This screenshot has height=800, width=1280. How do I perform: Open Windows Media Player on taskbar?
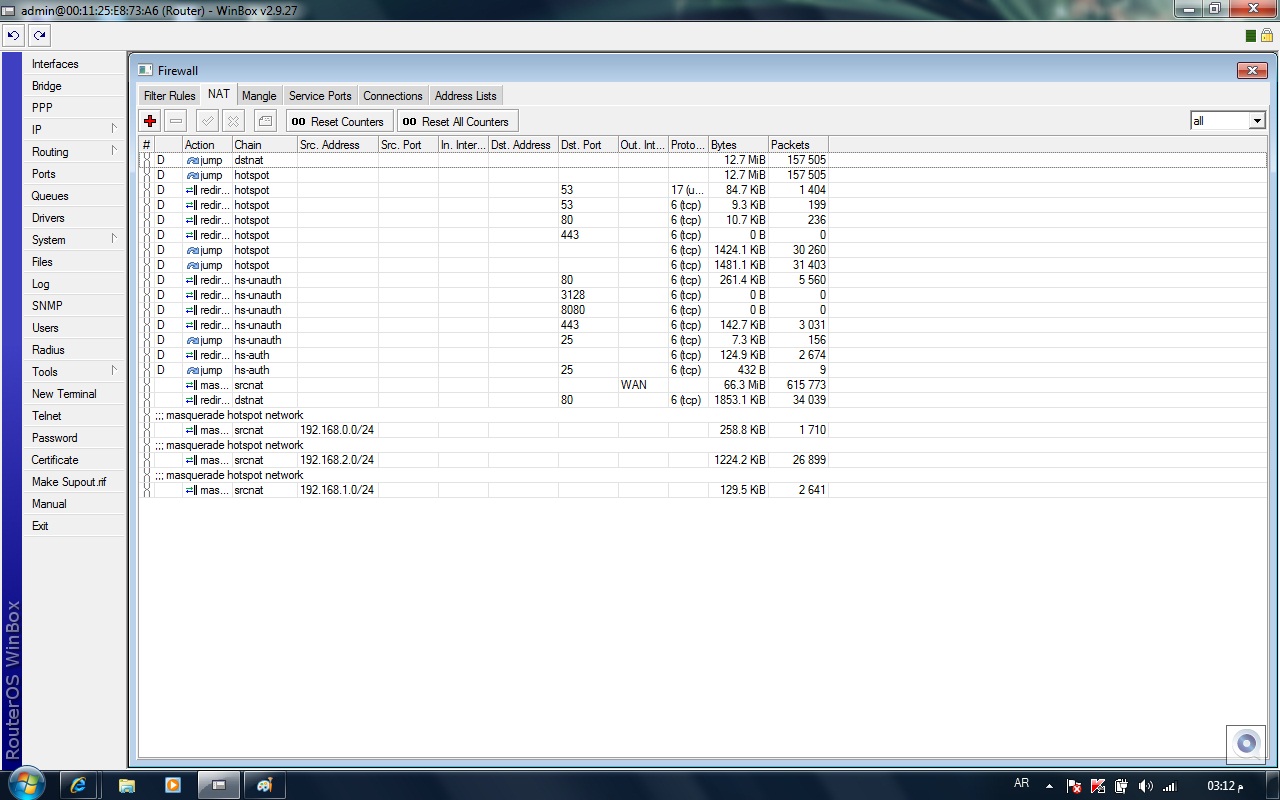(x=173, y=785)
